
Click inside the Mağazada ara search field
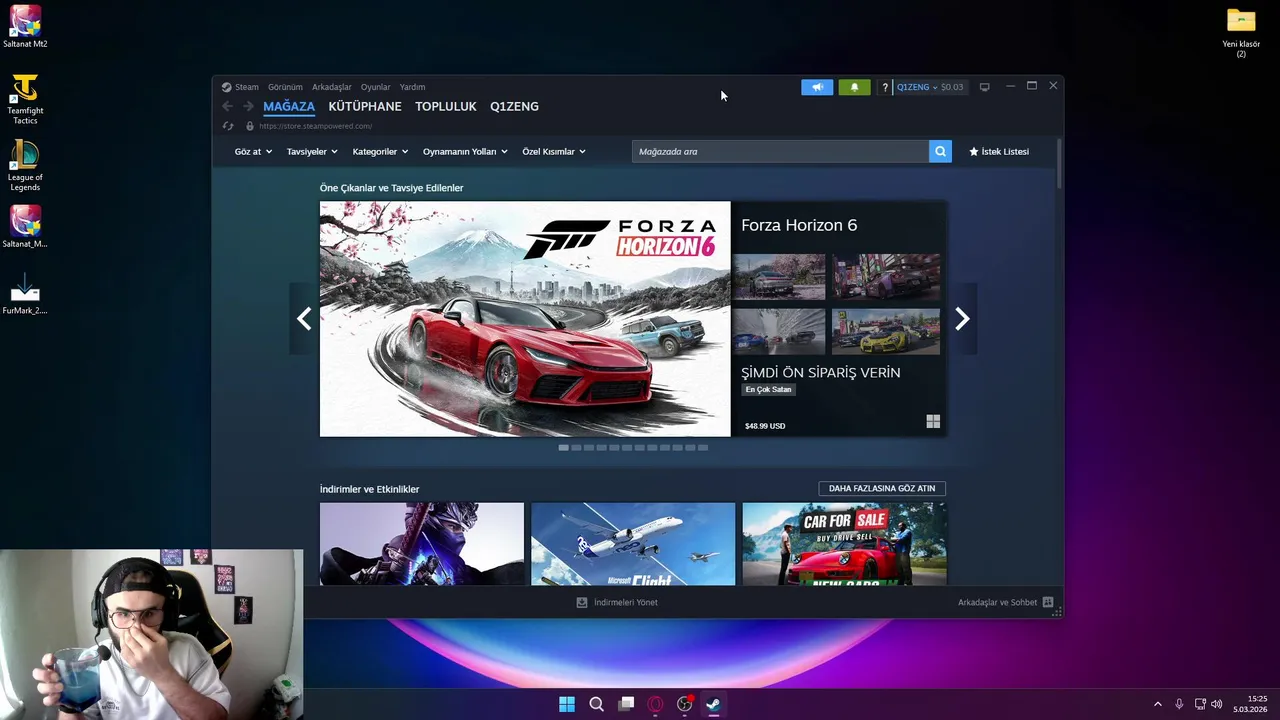(x=780, y=151)
